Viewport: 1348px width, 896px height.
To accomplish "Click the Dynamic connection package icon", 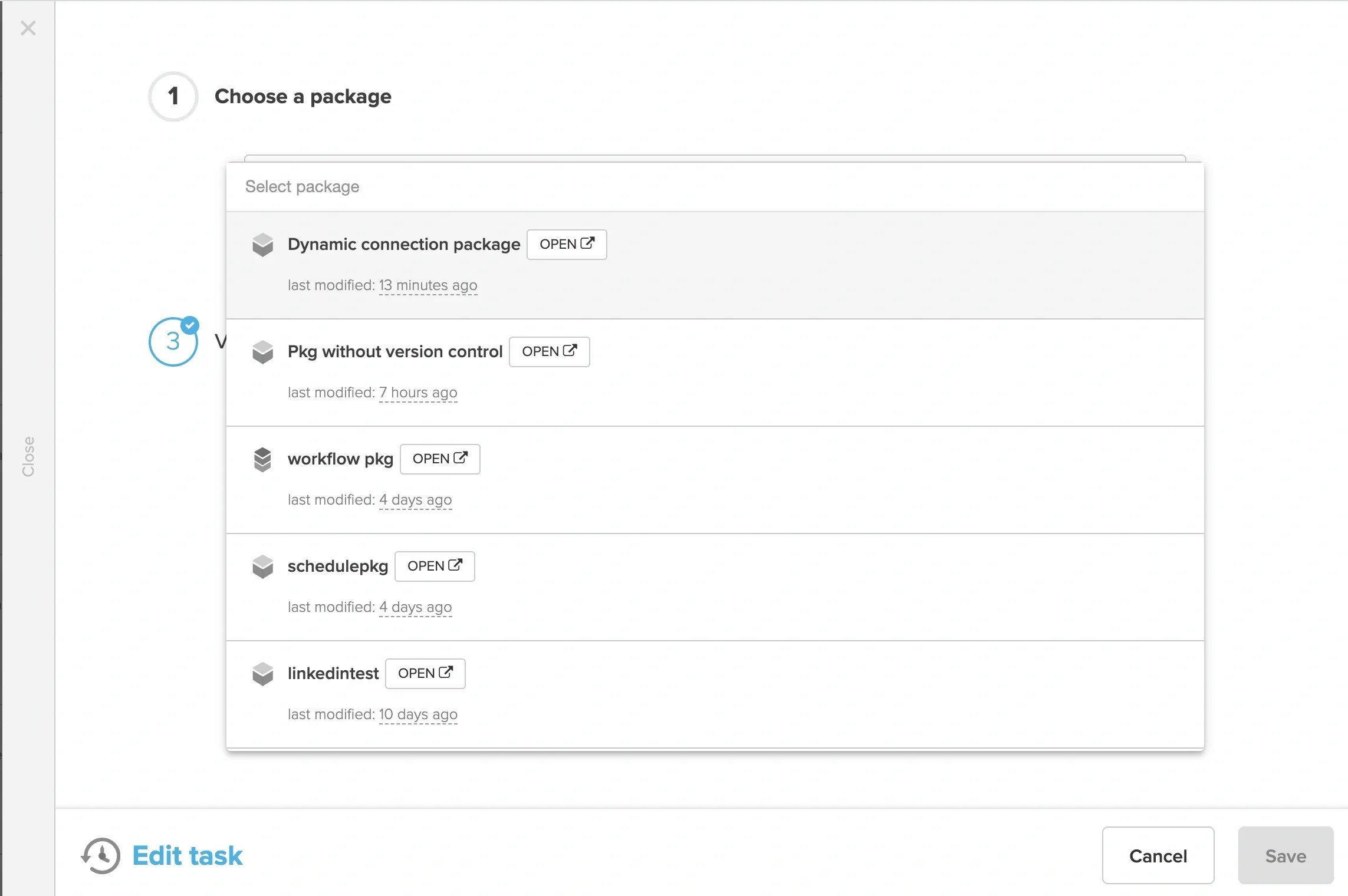I will tap(262, 245).
